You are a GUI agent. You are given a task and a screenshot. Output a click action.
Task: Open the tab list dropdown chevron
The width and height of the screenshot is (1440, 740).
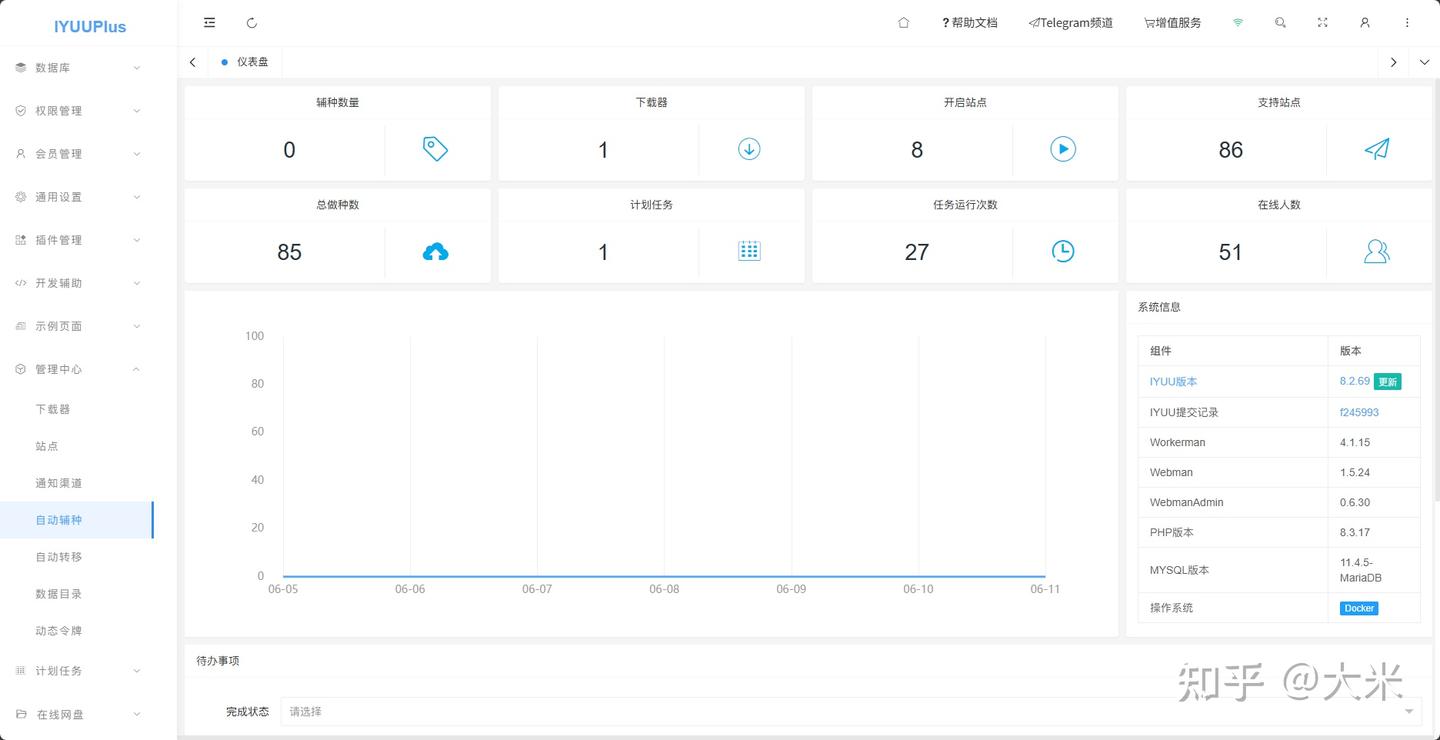pyautogui.click(x=1424, y=62)
